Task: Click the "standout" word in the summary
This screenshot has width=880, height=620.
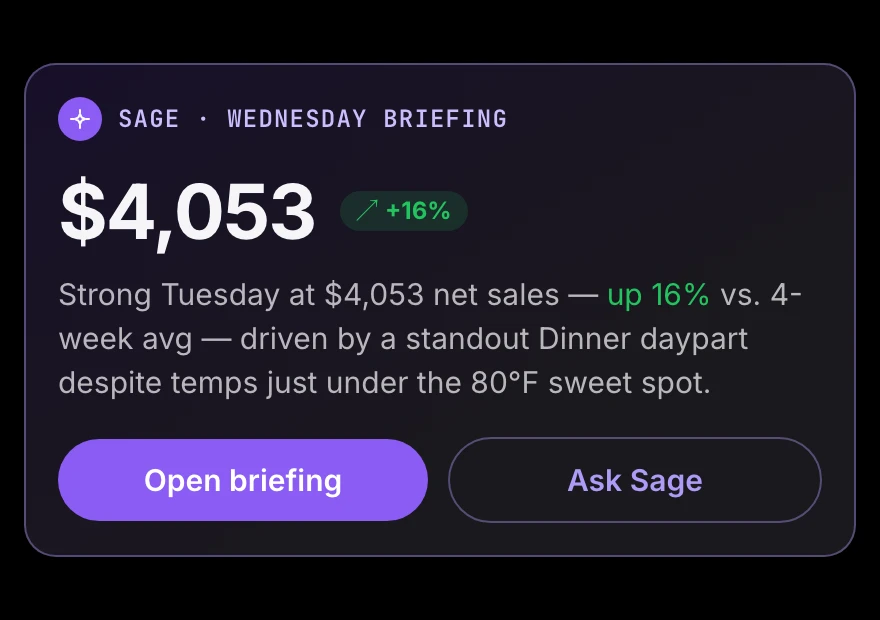Action: point(467,339)
